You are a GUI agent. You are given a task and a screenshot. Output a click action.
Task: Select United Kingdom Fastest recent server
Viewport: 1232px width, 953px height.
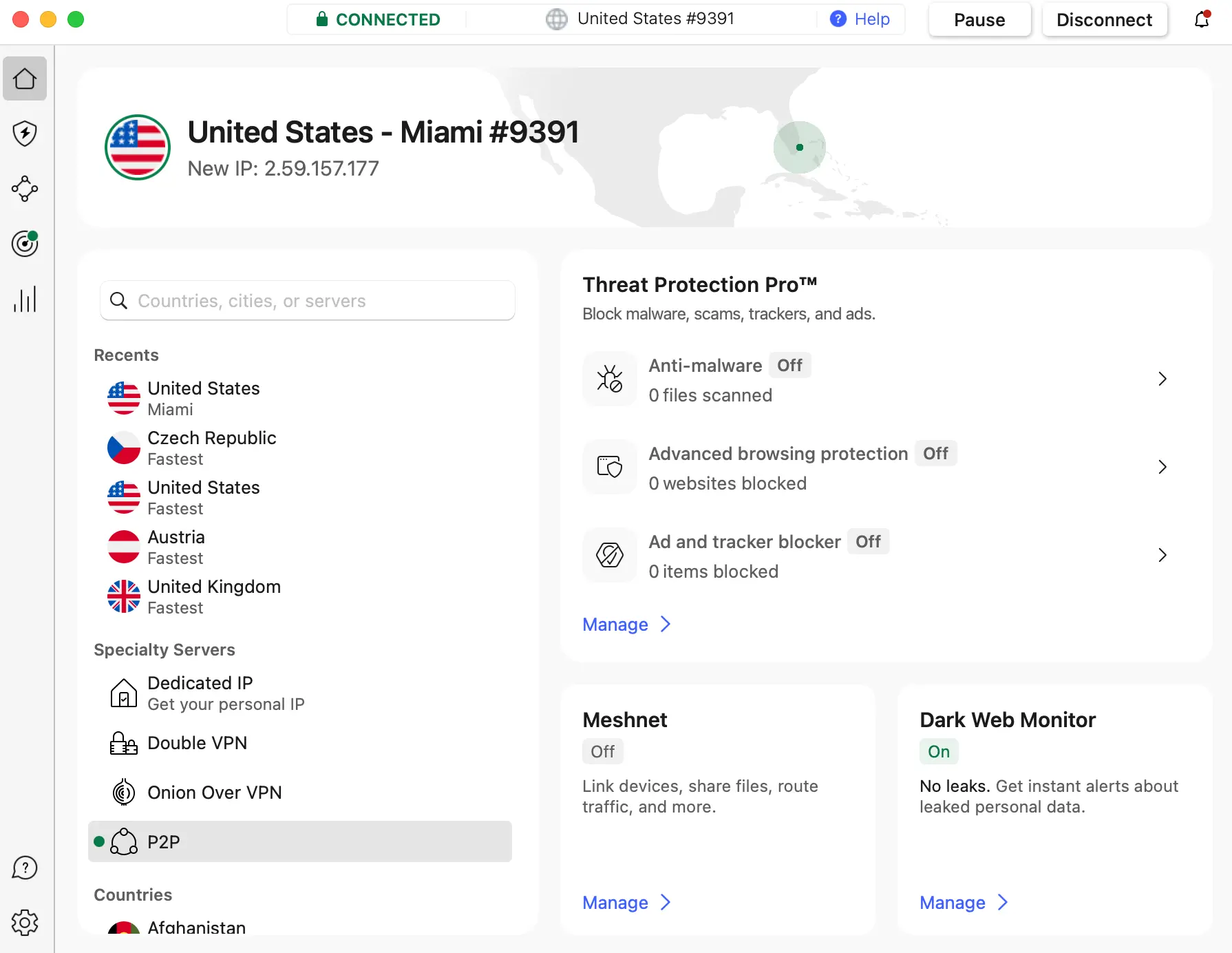(300, 596)
